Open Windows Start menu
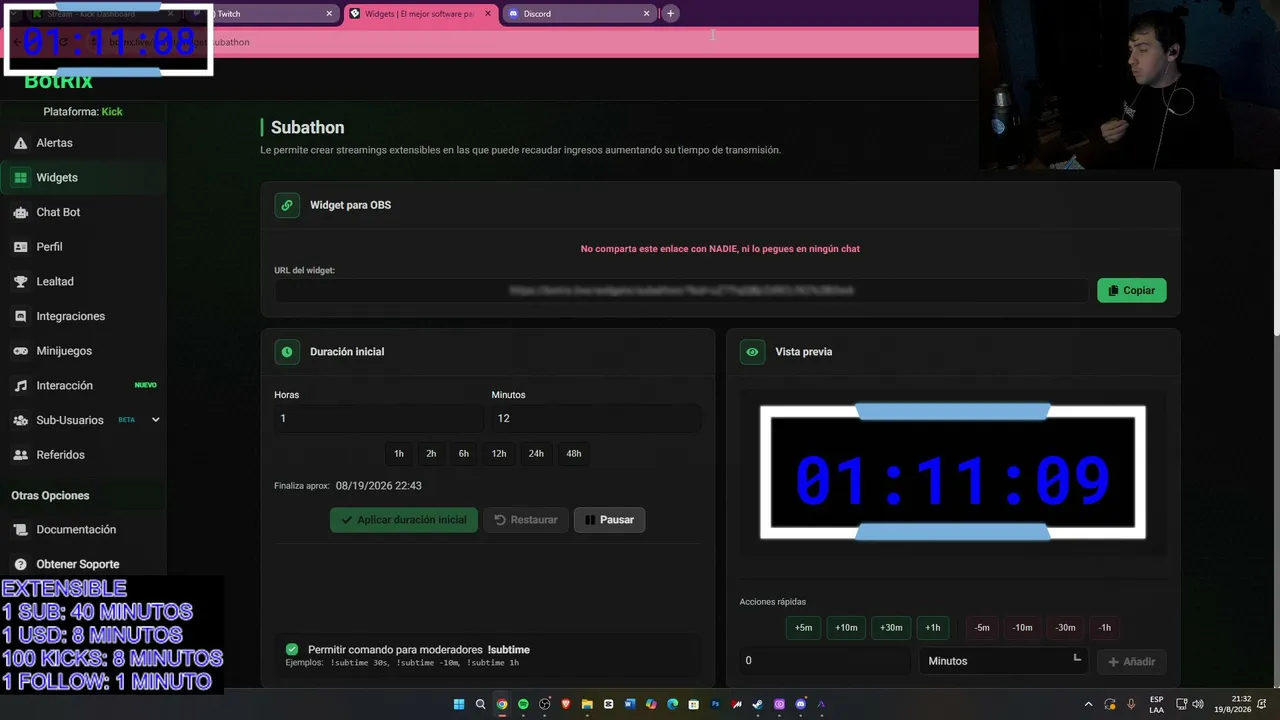 [x=459, y=704]
